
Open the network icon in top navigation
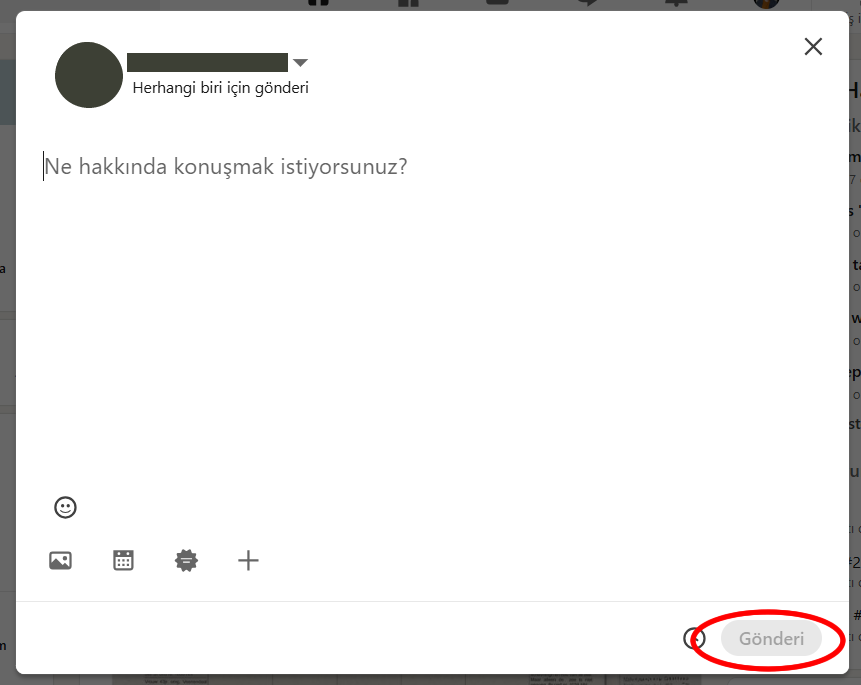[x=408, y=3]
